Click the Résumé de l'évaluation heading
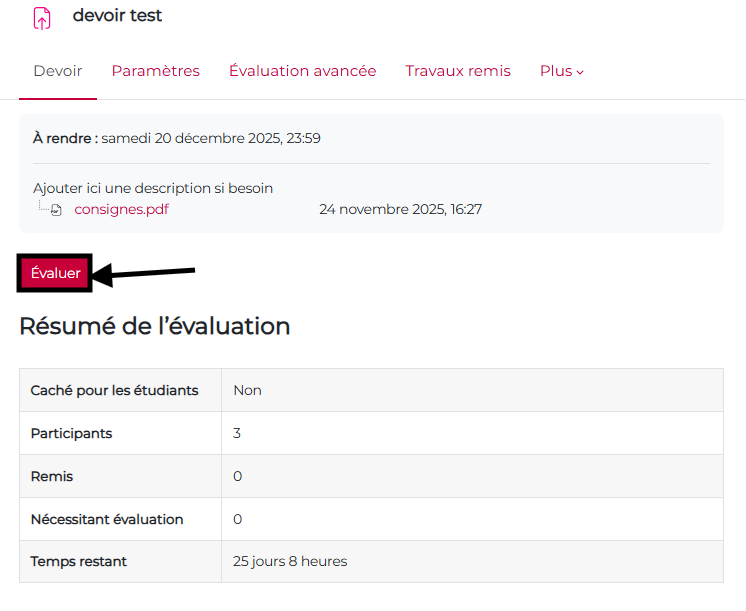The image size is (746, 611). coord(154,326)
